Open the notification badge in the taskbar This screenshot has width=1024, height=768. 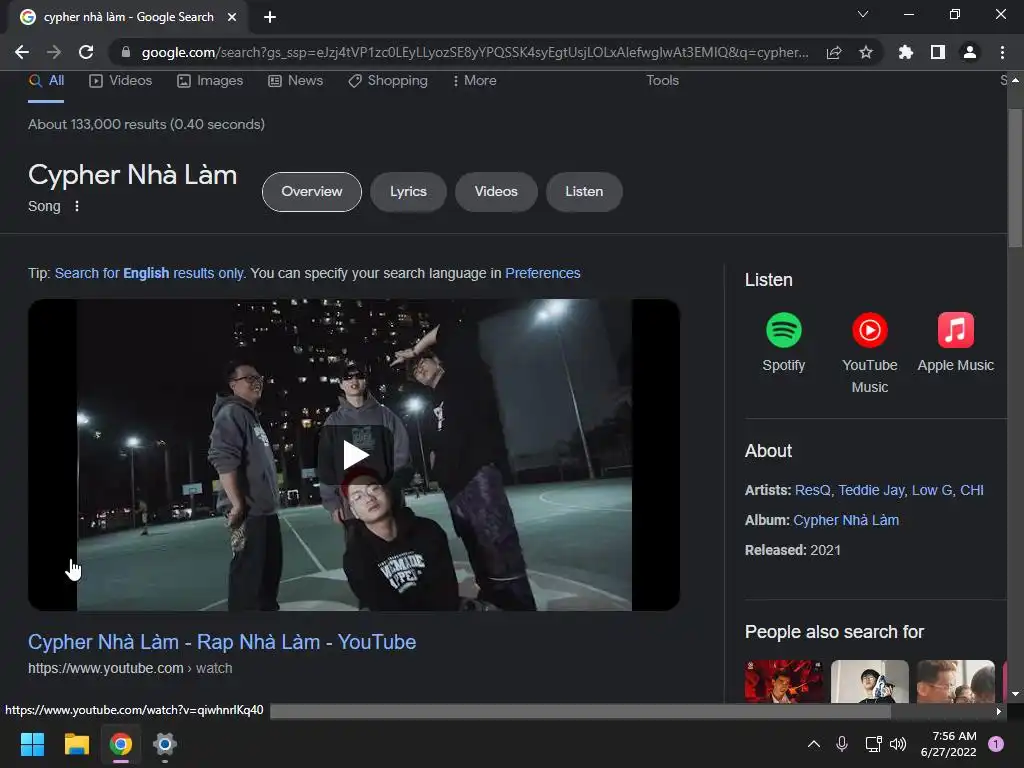(x=996, y=744)
